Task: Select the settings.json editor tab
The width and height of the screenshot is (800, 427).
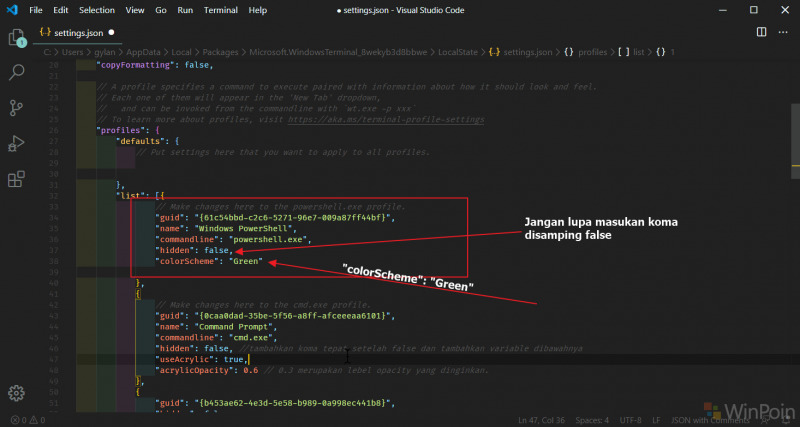Action: [x=77, y=33]
